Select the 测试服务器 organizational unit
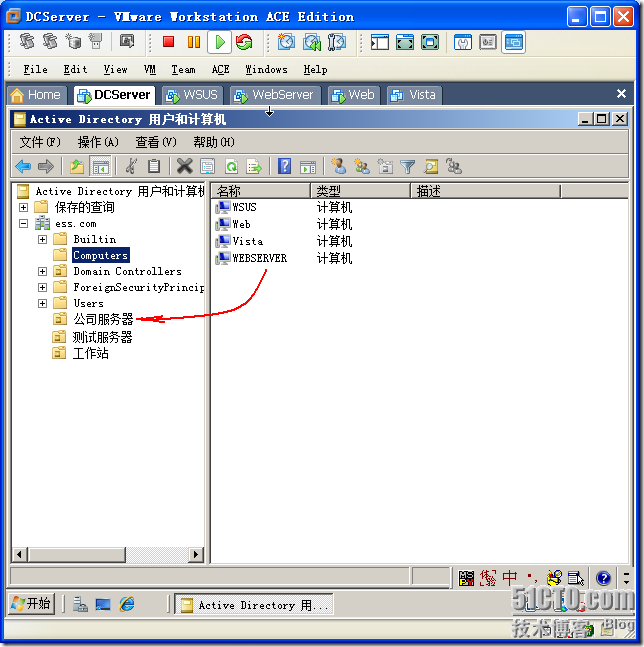 point(102,337)
